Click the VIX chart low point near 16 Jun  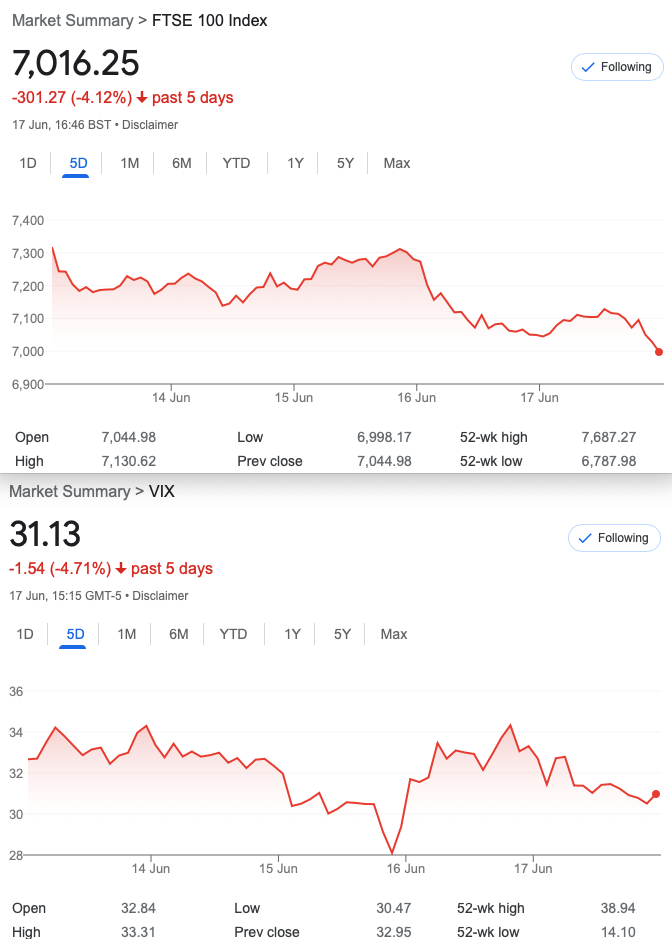(392, 853)
